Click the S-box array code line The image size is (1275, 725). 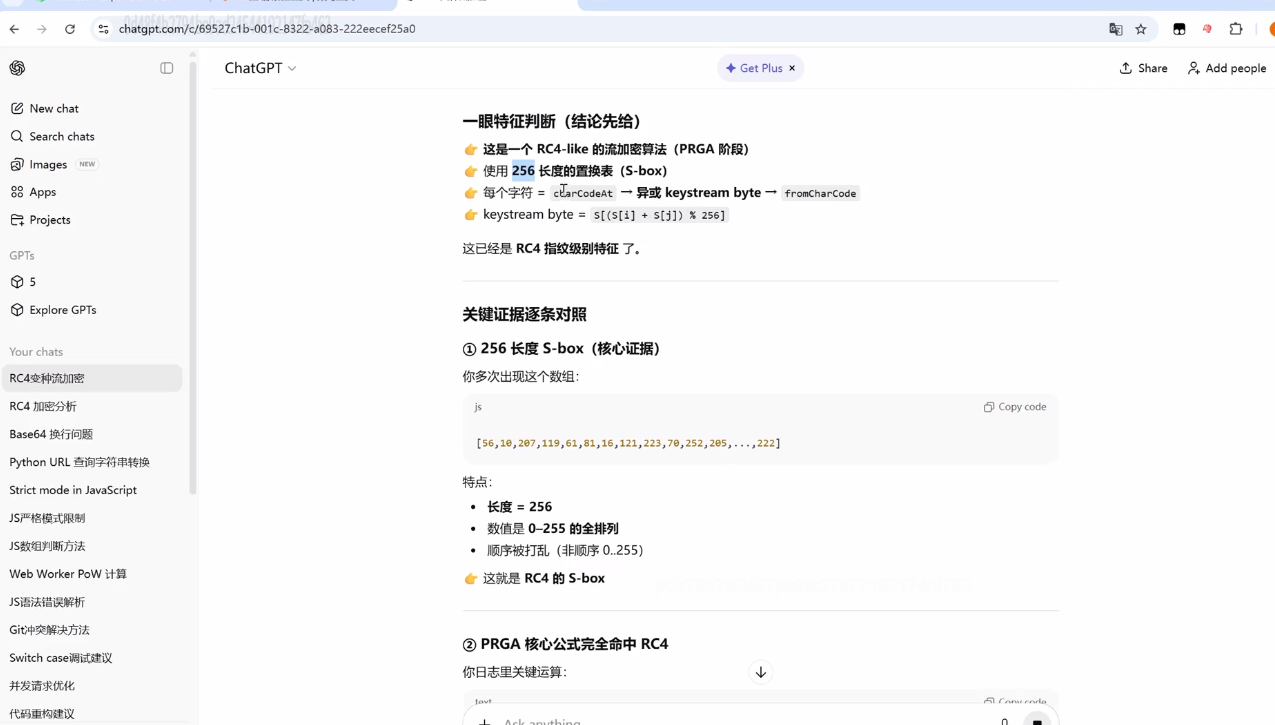click(629, 443)
